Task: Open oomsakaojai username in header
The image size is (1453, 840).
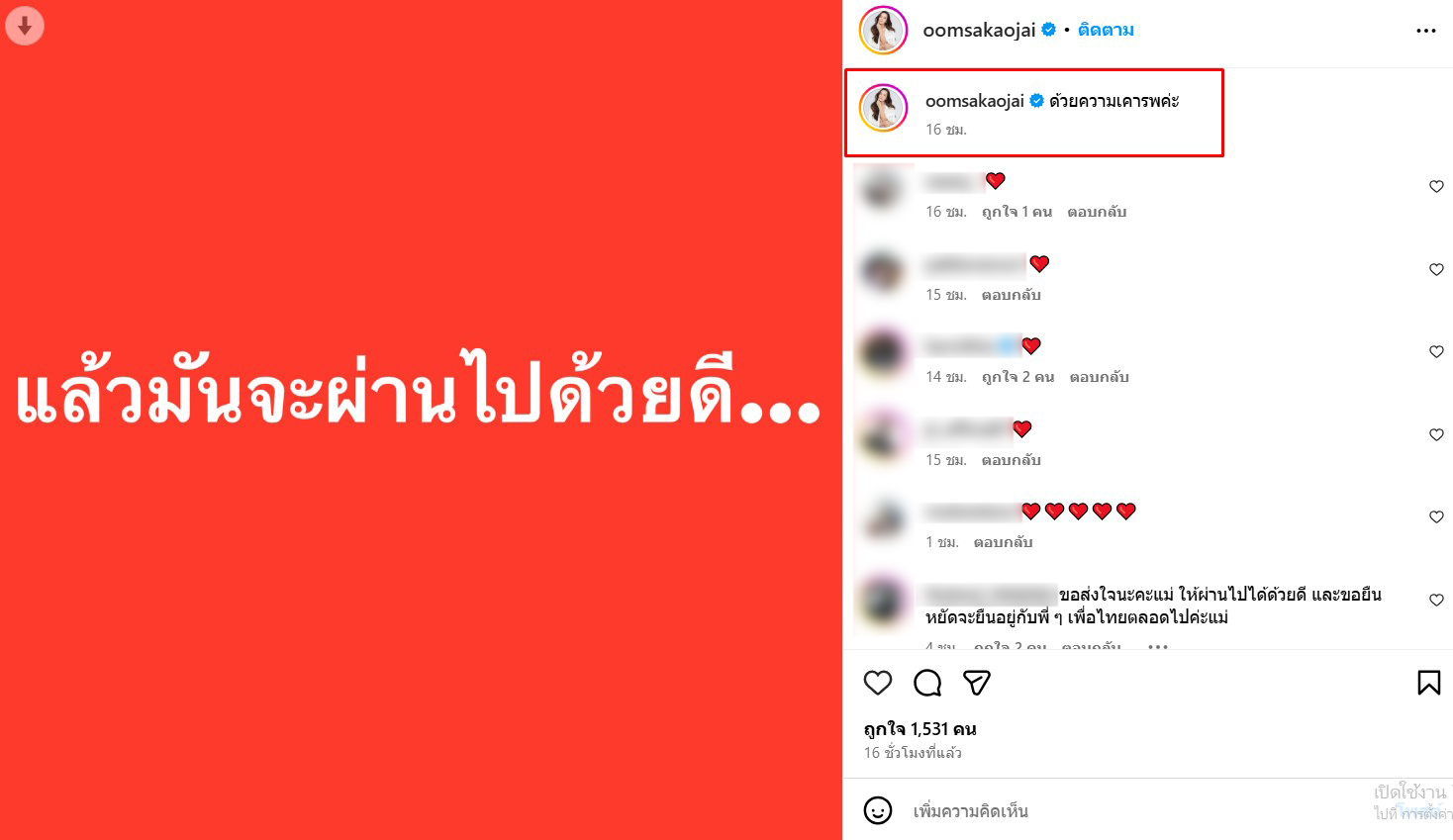Action: tap(979, 30)
